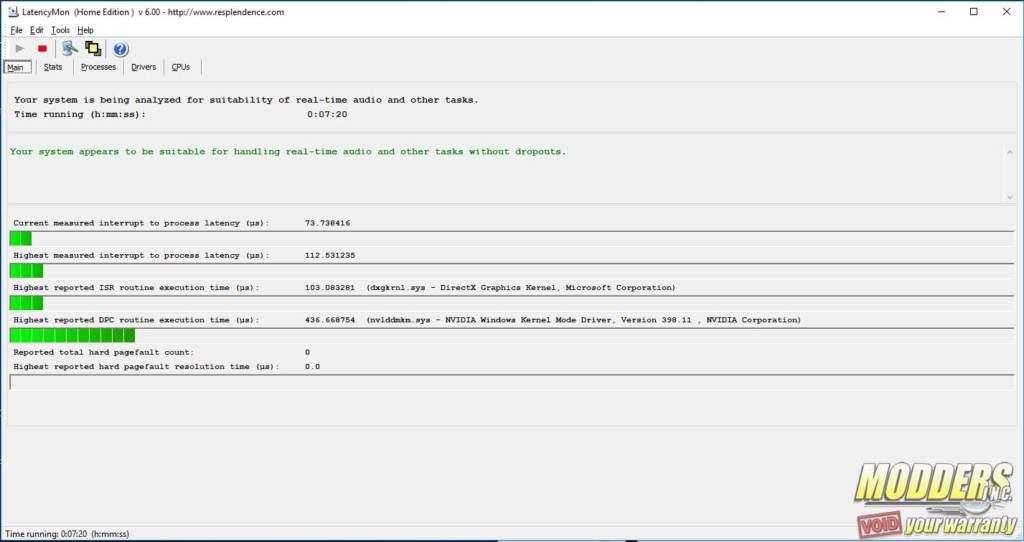
Task: Minimize the LatencyMon window
Action: [941, 12]
